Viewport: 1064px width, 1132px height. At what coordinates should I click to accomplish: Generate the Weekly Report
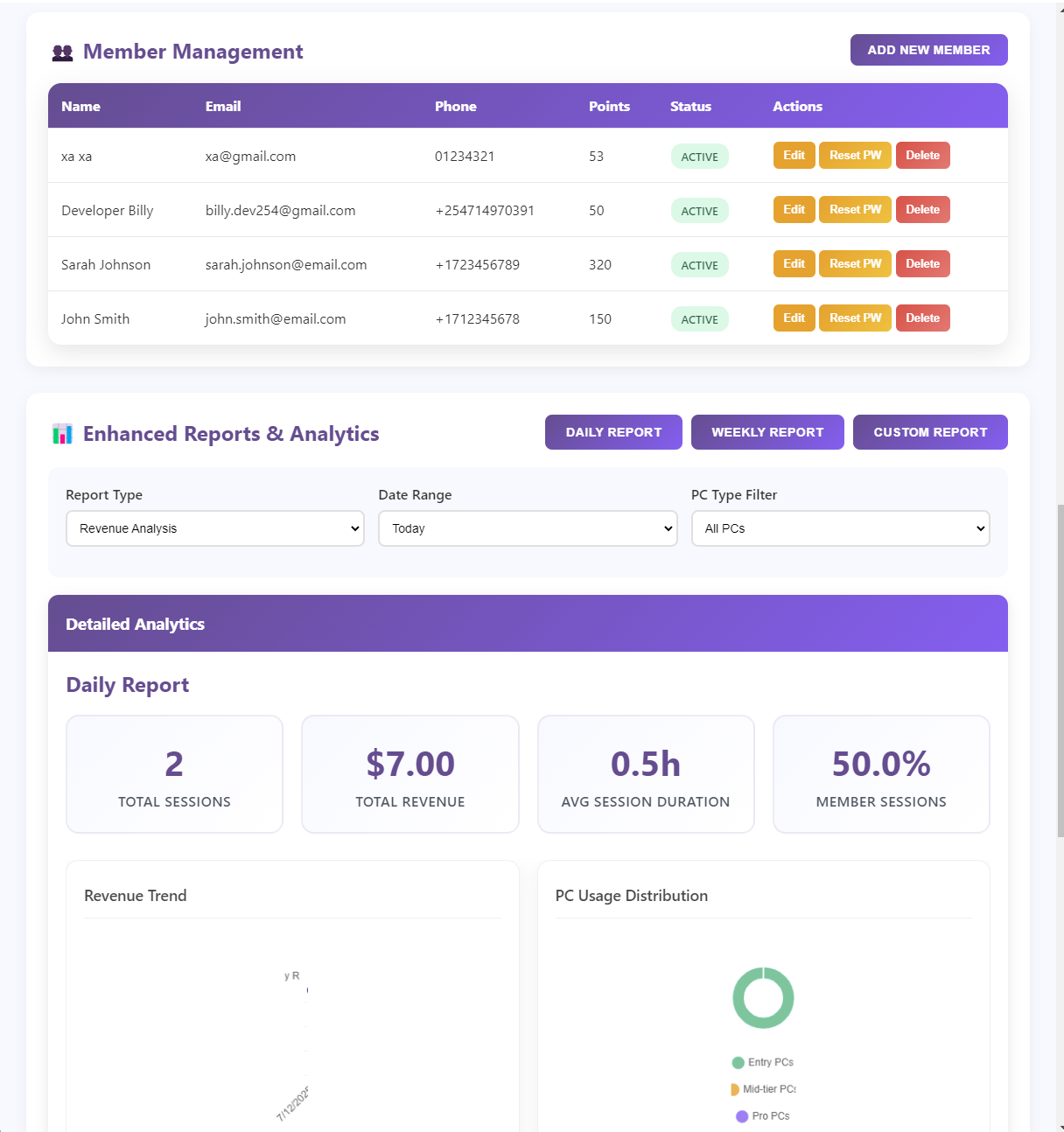pos(767,432)
